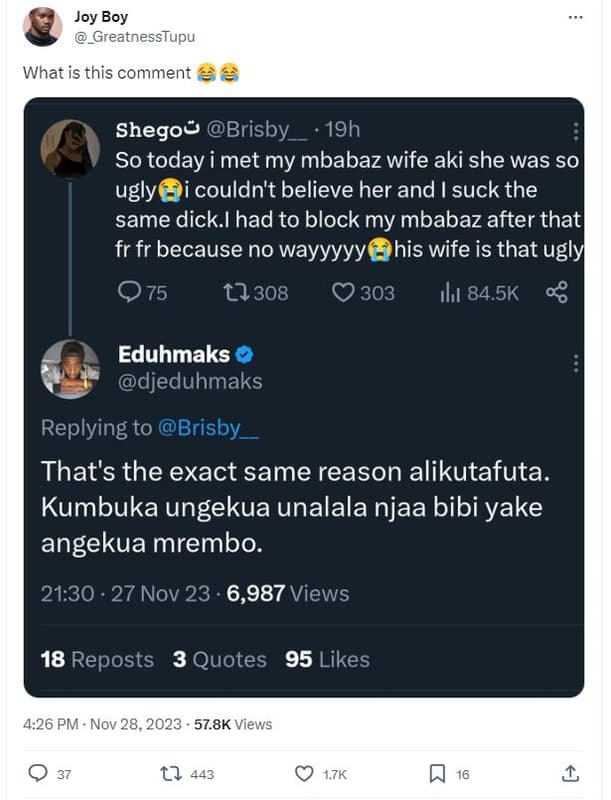View analytics icon on the Shego tweet
This screenshot has height=800, width=611.
[449, 292]
